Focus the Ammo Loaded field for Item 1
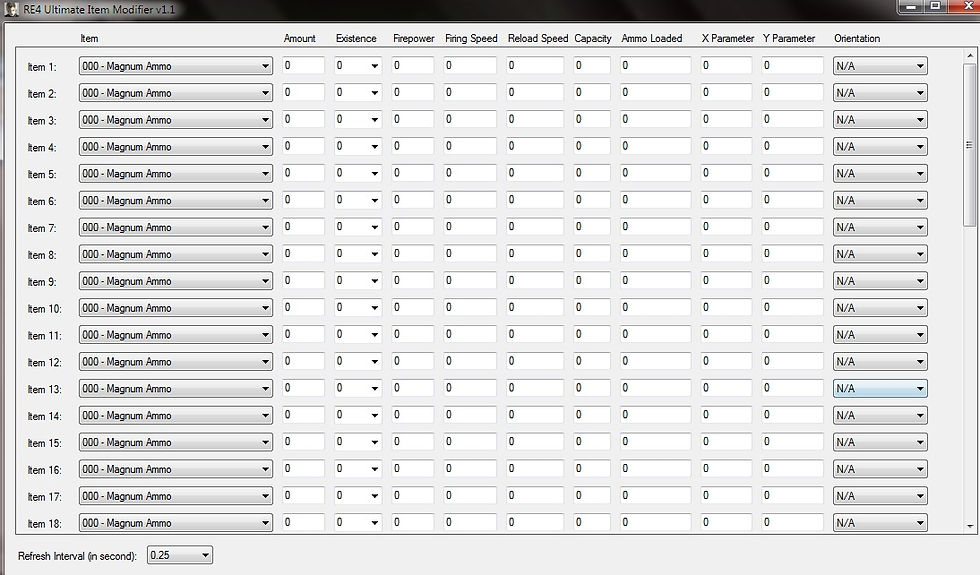The width and height of the screenshot is (980, 575). (x=656, y=65)
